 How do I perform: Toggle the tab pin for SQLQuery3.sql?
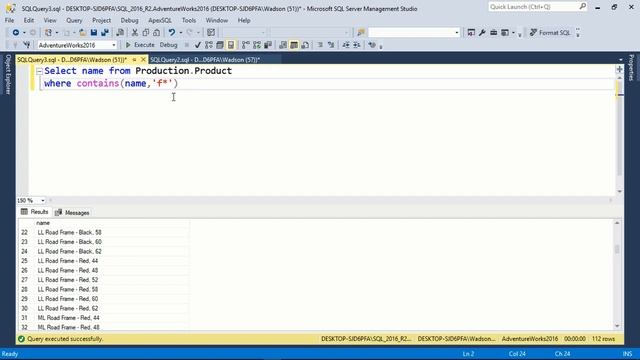click(134, 60)
